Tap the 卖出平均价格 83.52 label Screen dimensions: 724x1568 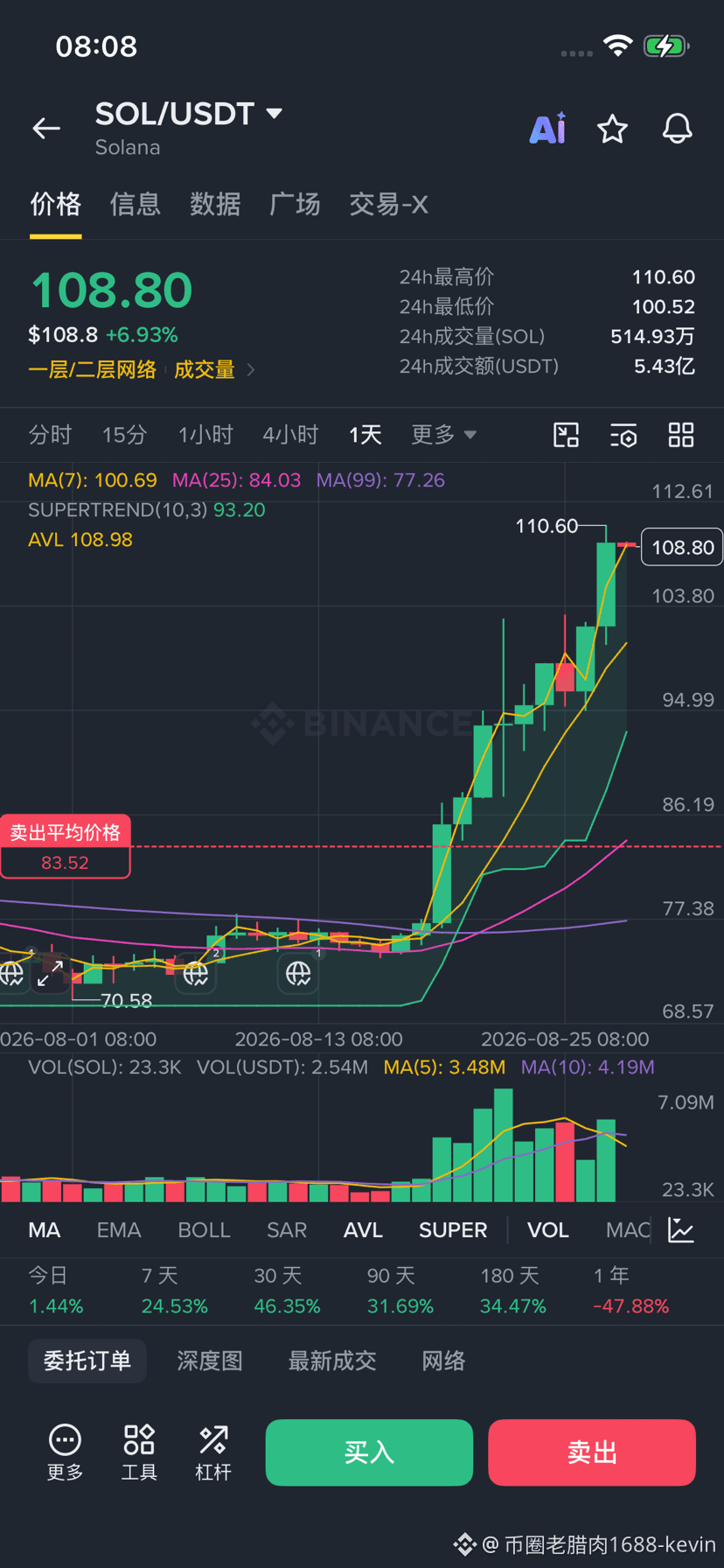point(66,847)
